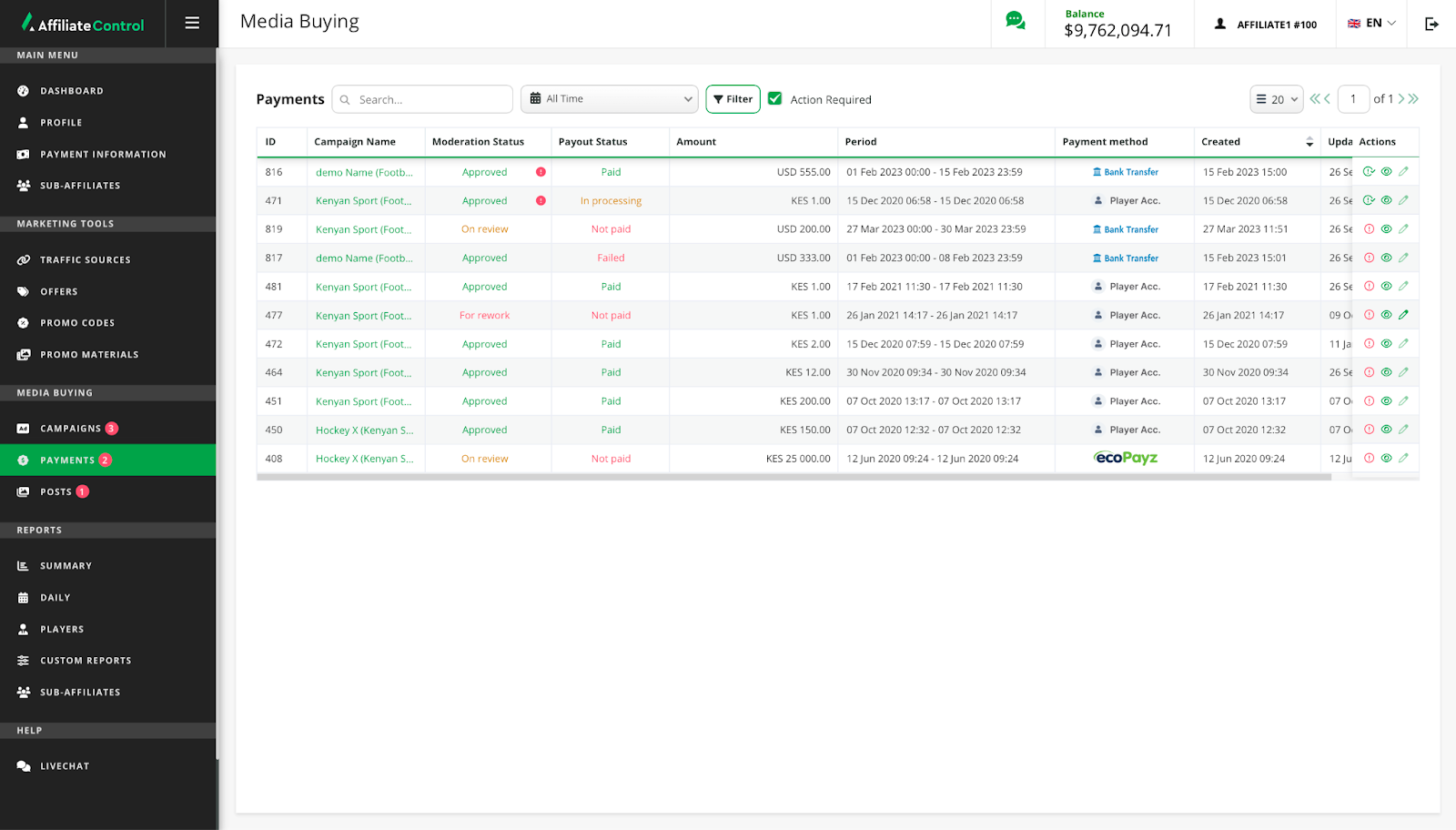Viewport: 1456px width, 830px height.
Task: Go to the last page double arrow
Action: tap(1413, 99)
